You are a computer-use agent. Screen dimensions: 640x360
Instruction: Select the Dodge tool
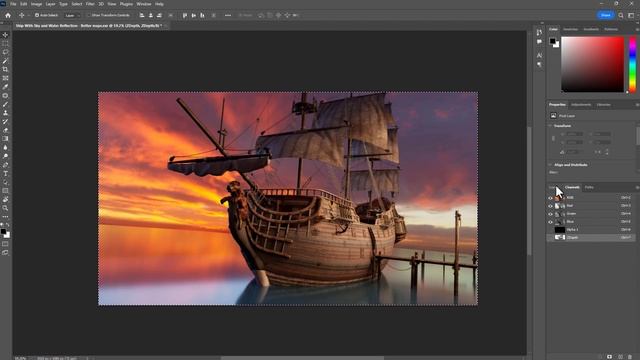tap(5, 156)
